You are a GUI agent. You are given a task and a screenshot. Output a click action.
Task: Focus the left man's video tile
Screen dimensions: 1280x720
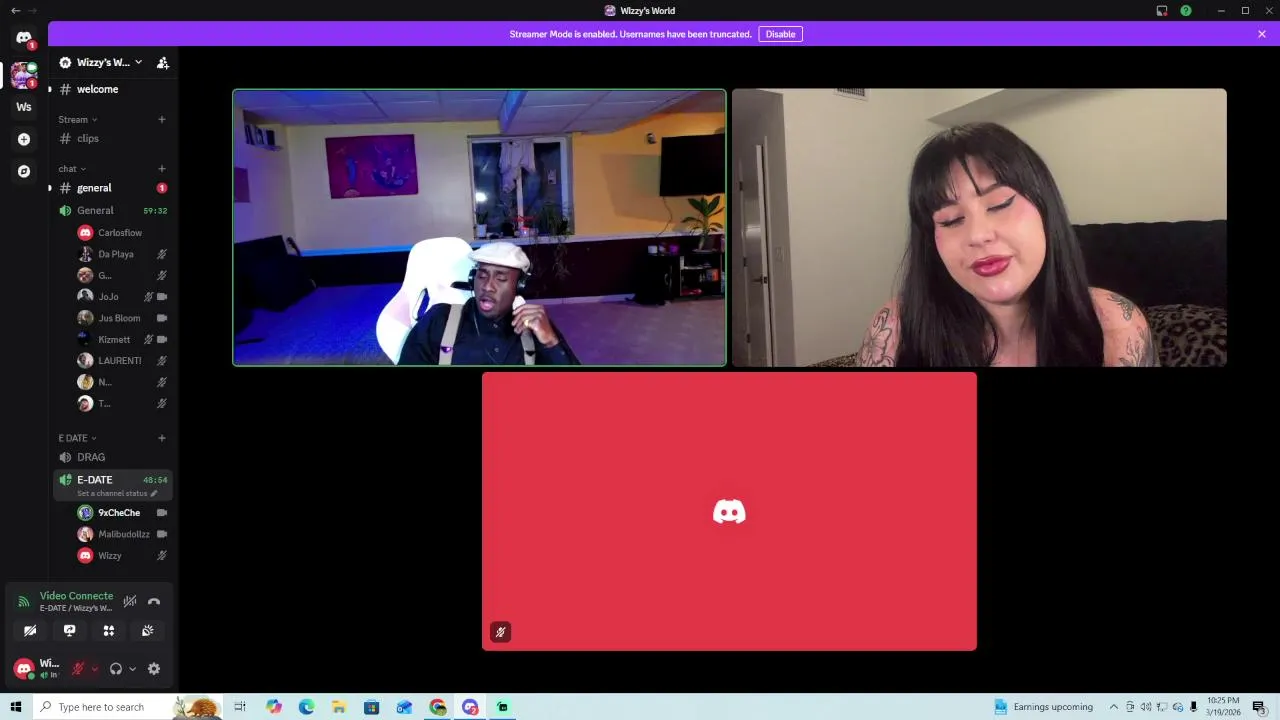479,228
